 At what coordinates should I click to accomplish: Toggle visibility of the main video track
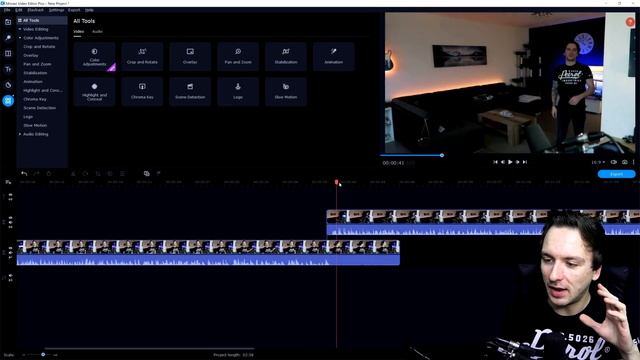point(10,249)
